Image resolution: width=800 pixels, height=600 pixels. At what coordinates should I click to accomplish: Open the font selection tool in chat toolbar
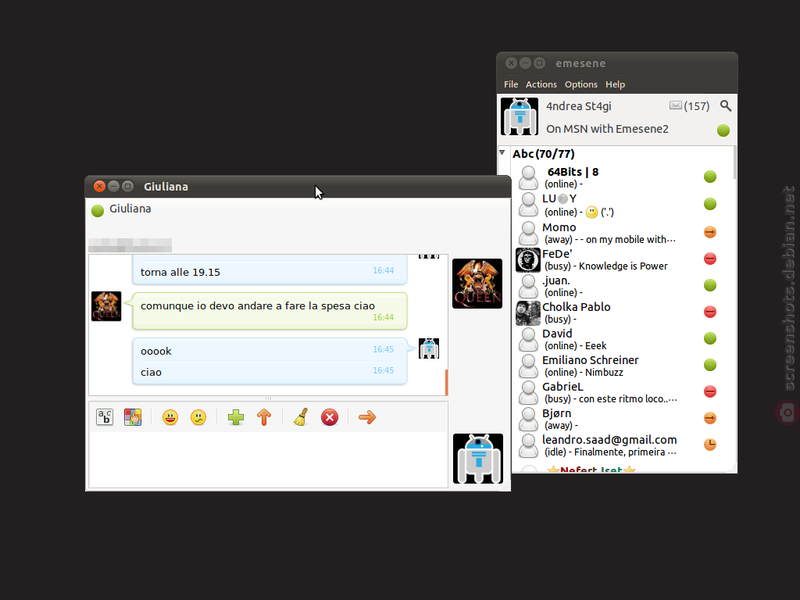point(105,417)
